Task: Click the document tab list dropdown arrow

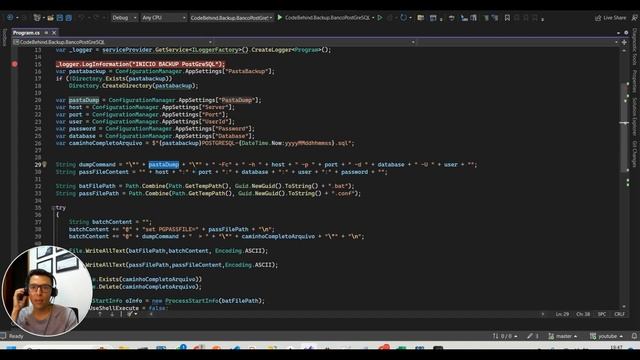Action: pos(618,33)
